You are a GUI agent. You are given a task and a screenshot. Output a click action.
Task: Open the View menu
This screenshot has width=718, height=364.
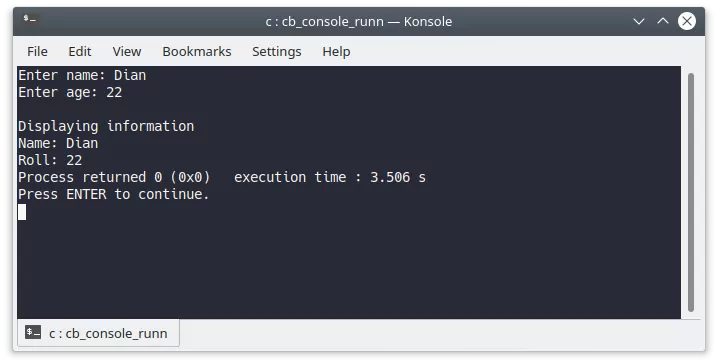click(x=127, y=51)
